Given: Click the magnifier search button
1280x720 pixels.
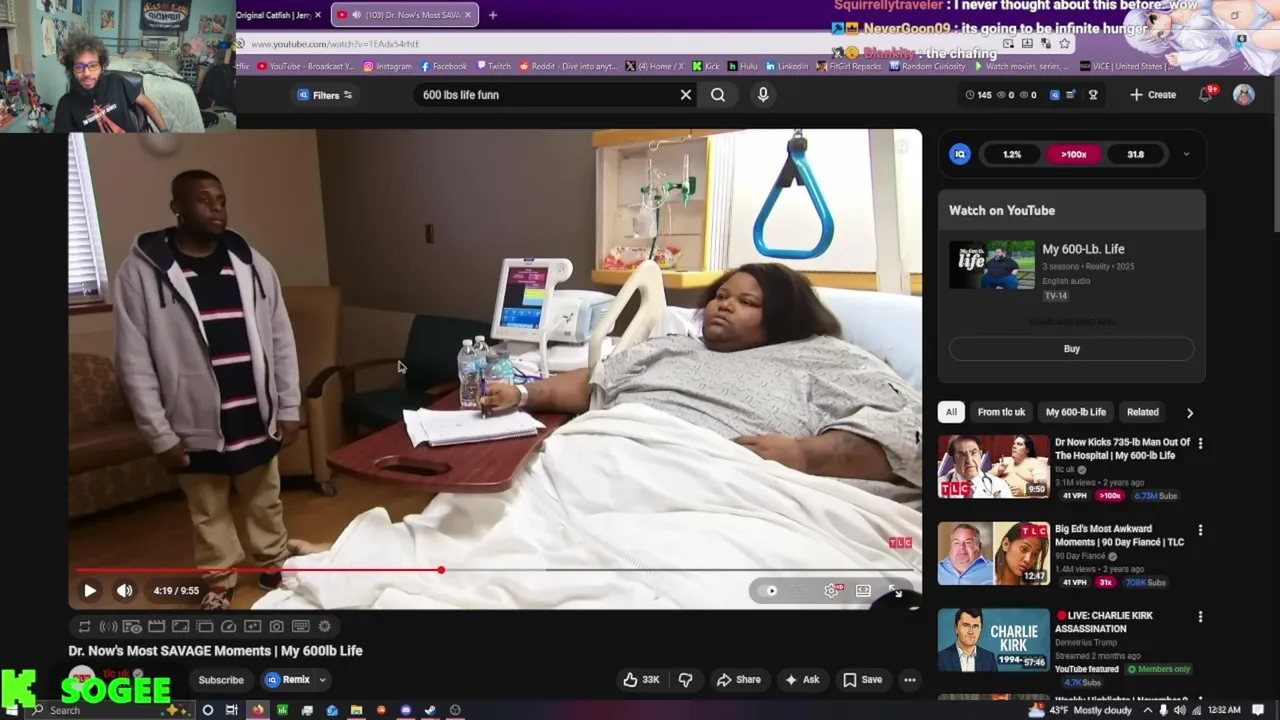Looking at the screenshot, I should coord(718,95).
